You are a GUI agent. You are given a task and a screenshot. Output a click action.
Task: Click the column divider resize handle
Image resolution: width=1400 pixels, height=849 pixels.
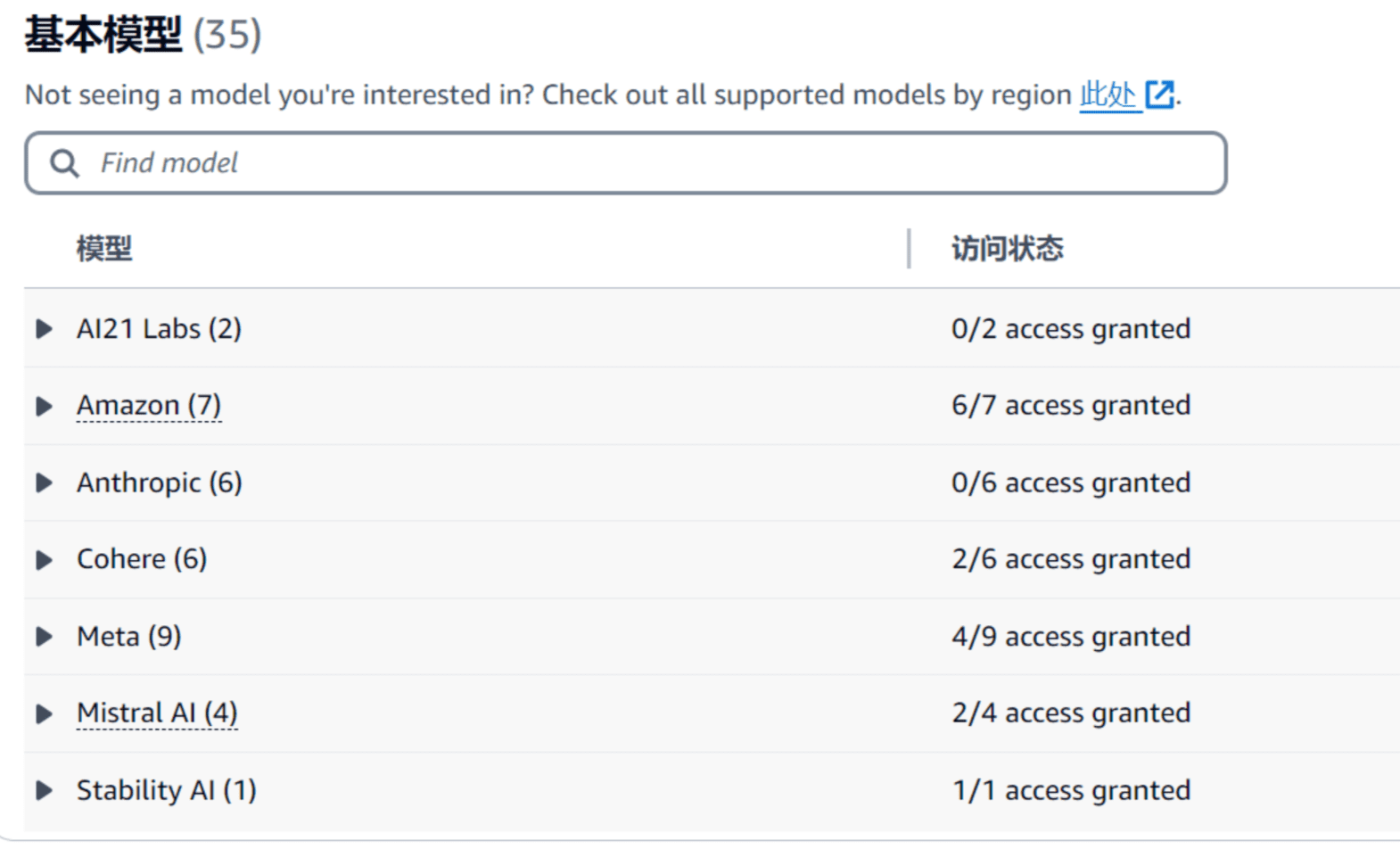[909, 249]
